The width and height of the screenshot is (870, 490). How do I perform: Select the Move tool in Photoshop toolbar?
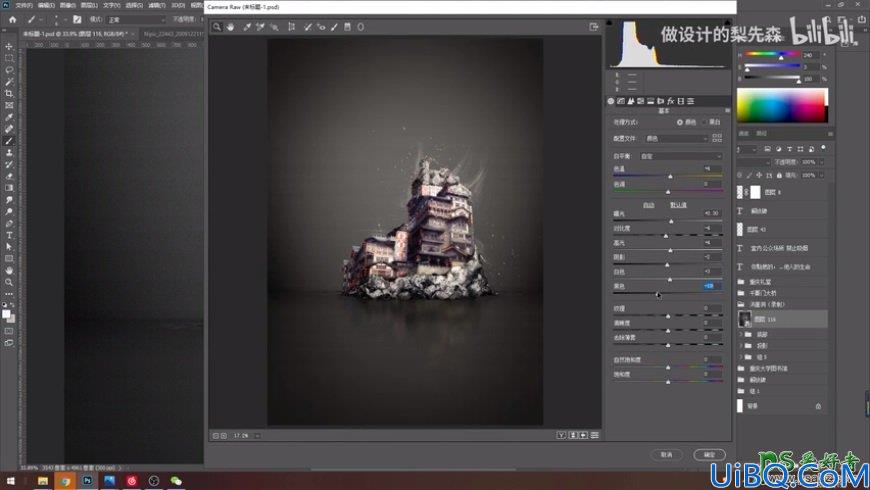coord(9,47)
